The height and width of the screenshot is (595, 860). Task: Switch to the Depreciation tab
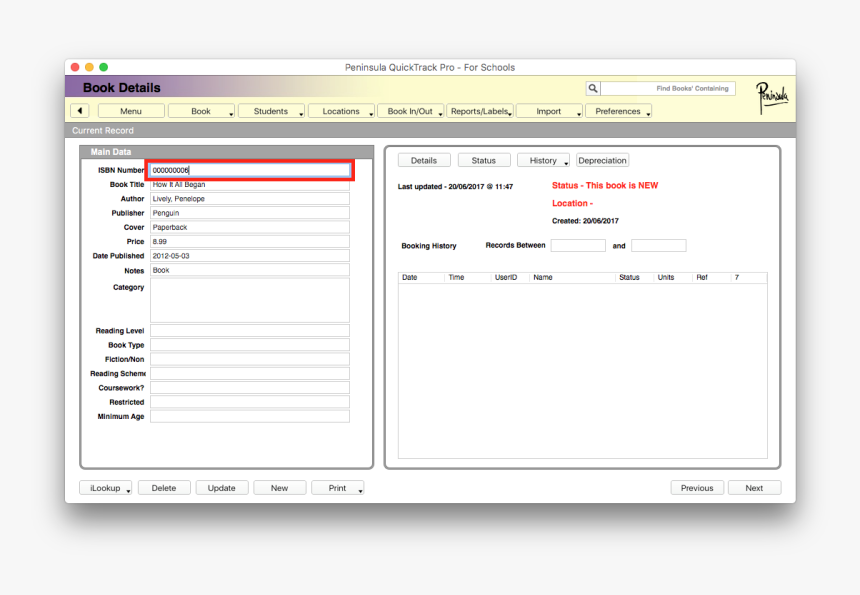coord(602,160)
